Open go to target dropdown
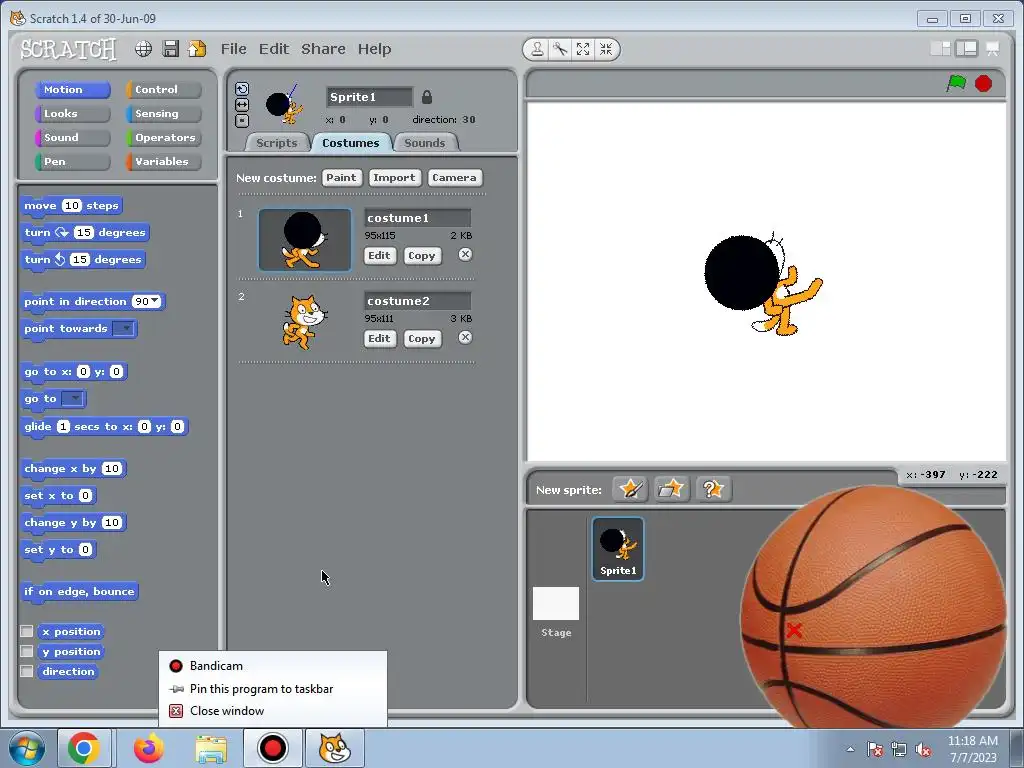This screenshot has width=1024, height=768. click(72, 398)
